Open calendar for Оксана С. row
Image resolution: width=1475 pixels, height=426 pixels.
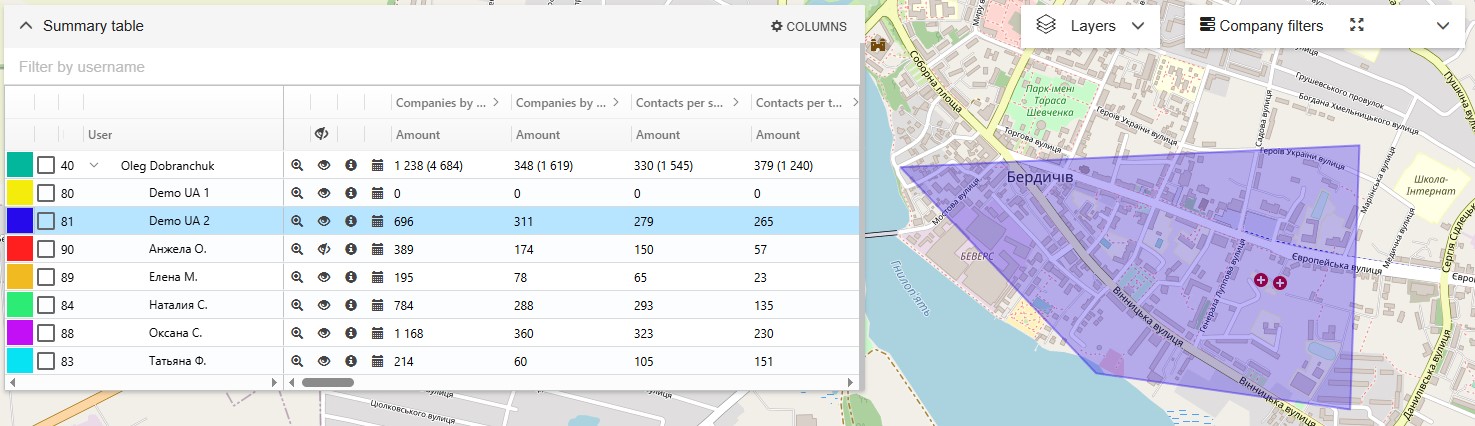pos(377,333)
